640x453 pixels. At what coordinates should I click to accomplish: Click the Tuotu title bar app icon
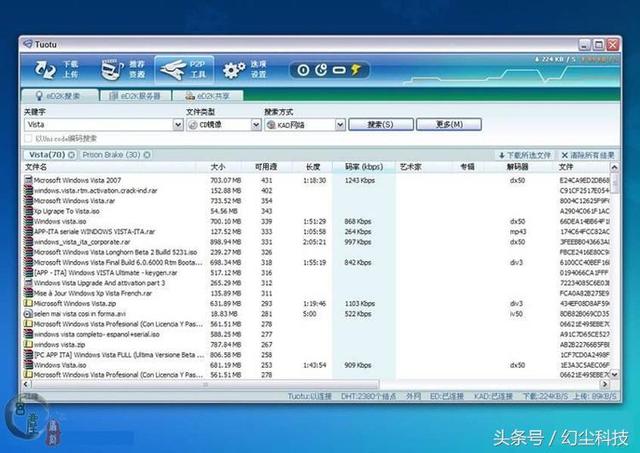click(28, 44)
